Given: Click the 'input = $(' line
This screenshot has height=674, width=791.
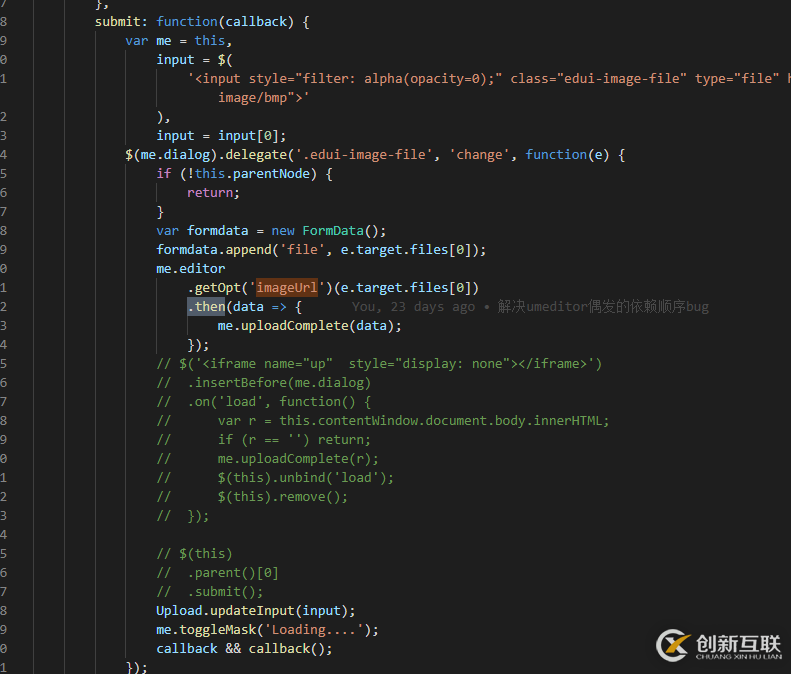Looking at the screenshot, I should click(x=194, y=60).
